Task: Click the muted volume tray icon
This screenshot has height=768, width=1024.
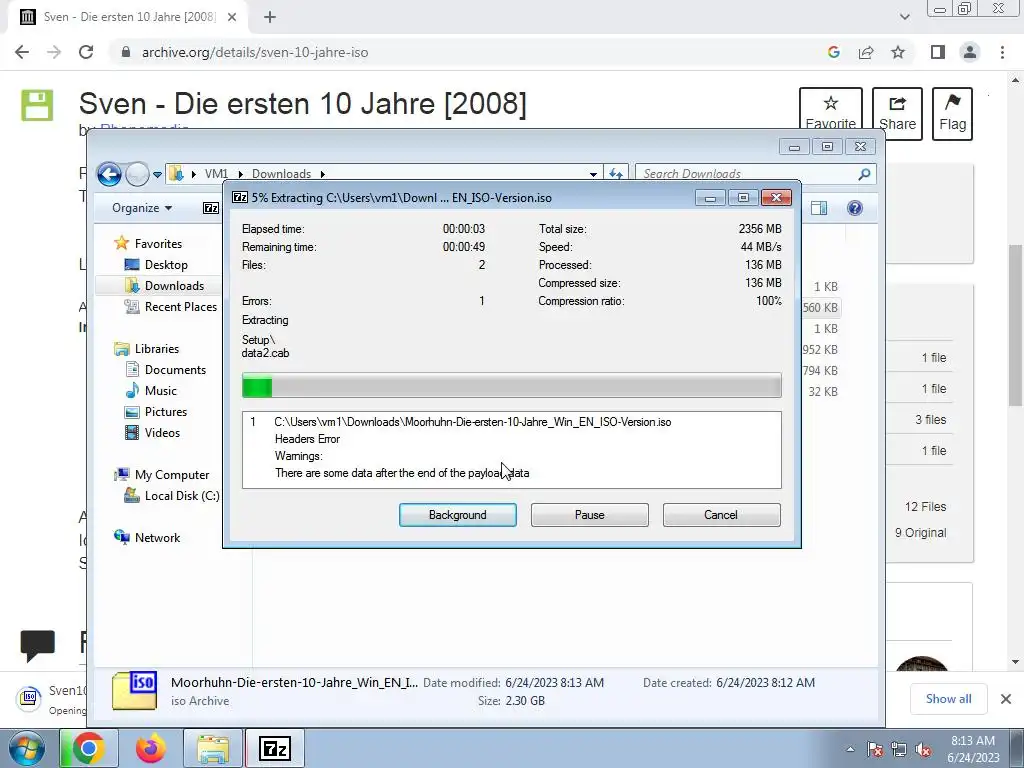Action: tap(923, 749)
